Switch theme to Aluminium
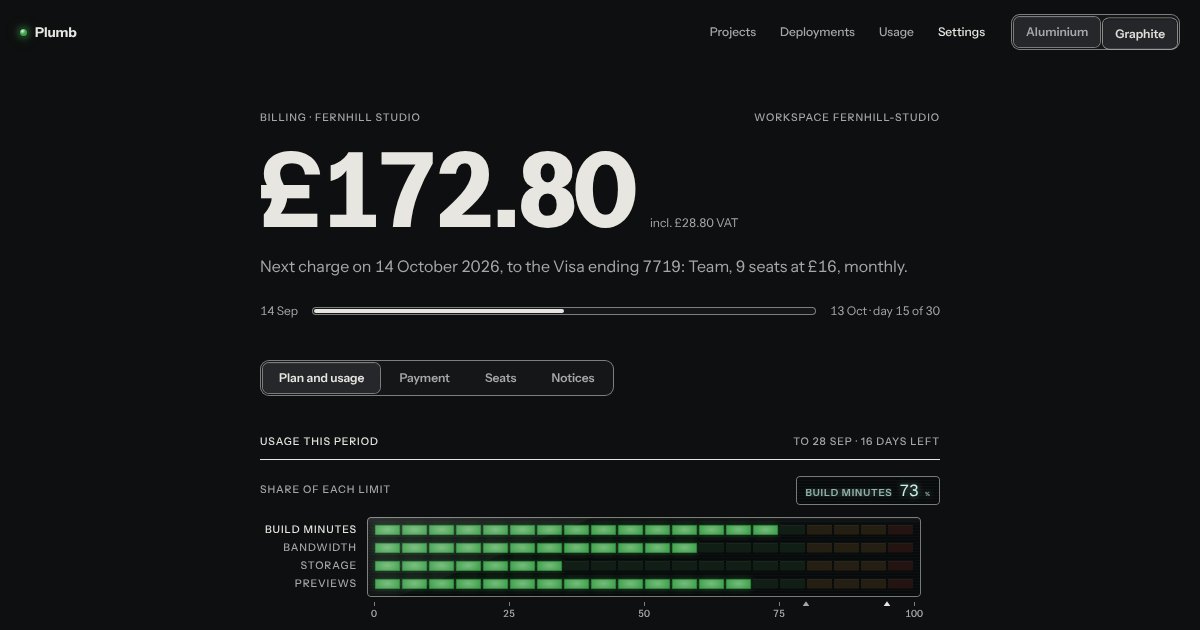Viewport: 1200px width, 630px height. coord(1057,32)
